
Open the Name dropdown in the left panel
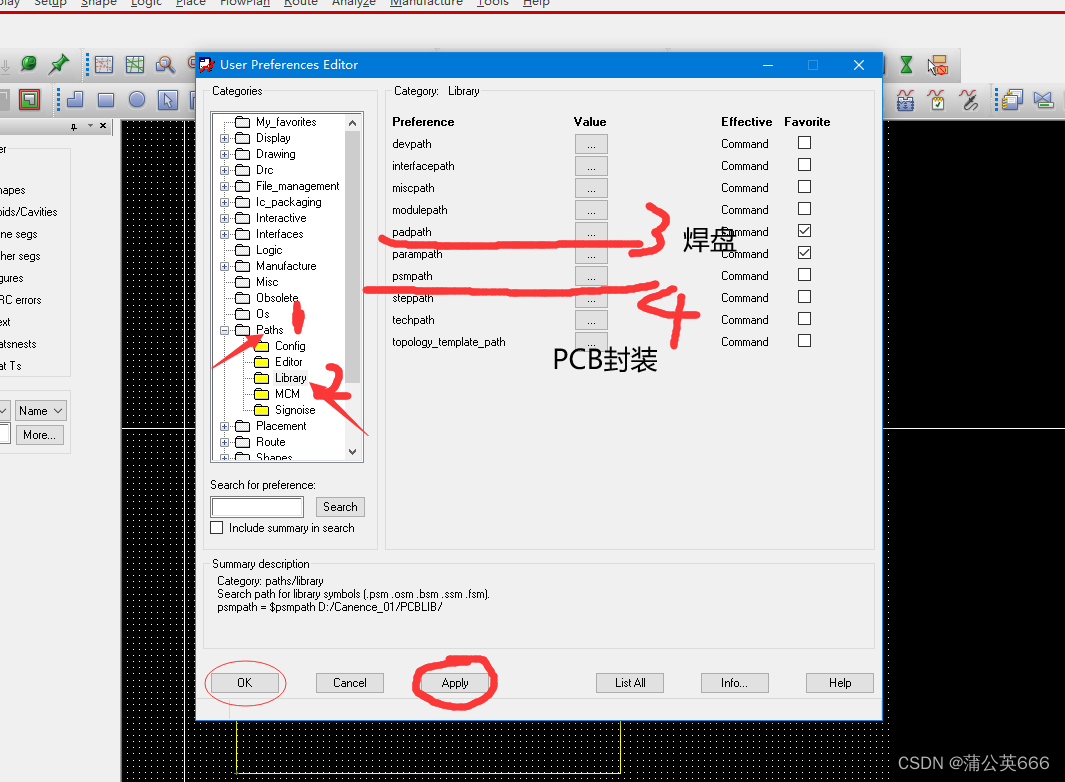(x=41, y=411)
